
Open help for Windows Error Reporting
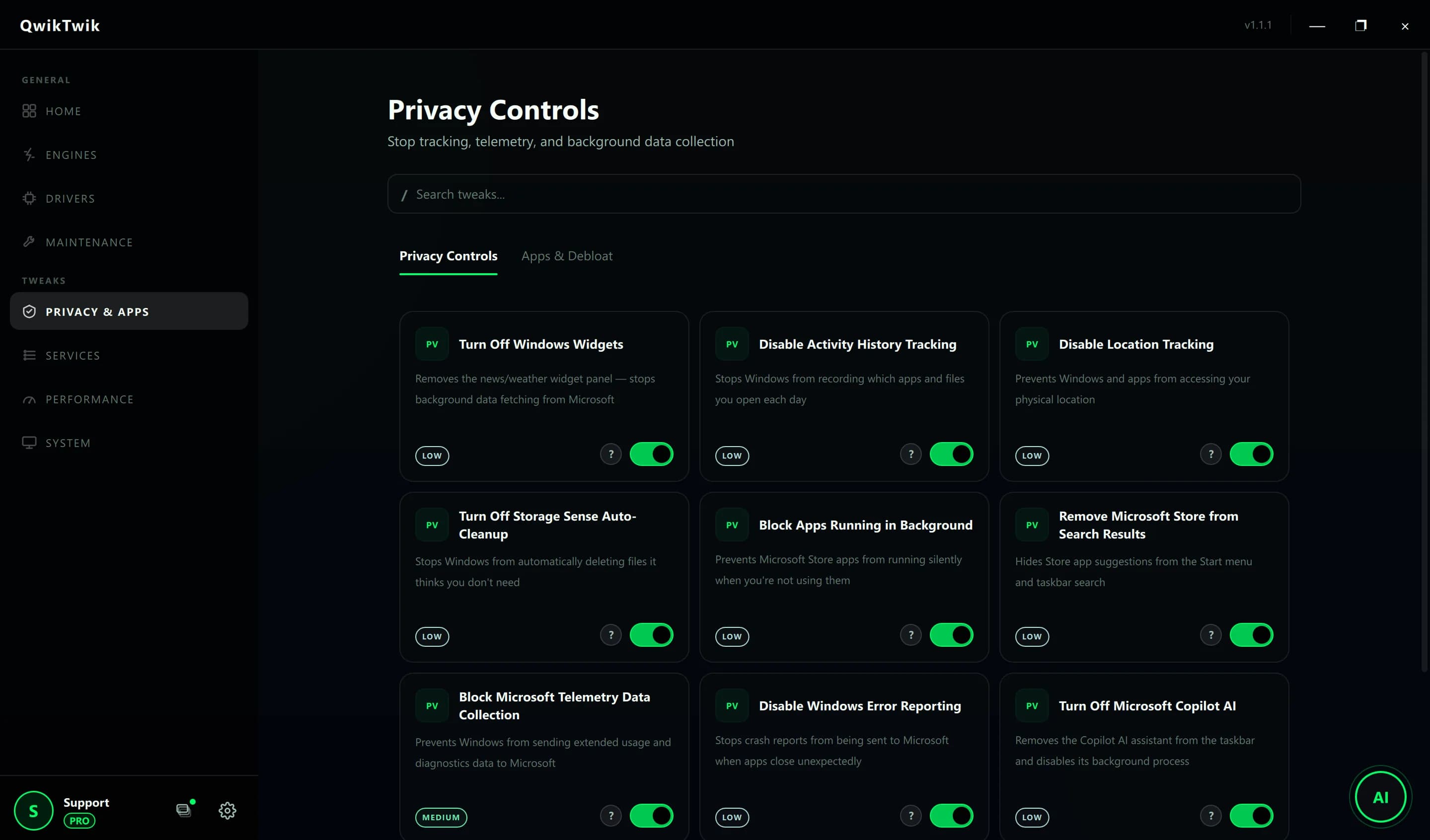click(911, 816)
